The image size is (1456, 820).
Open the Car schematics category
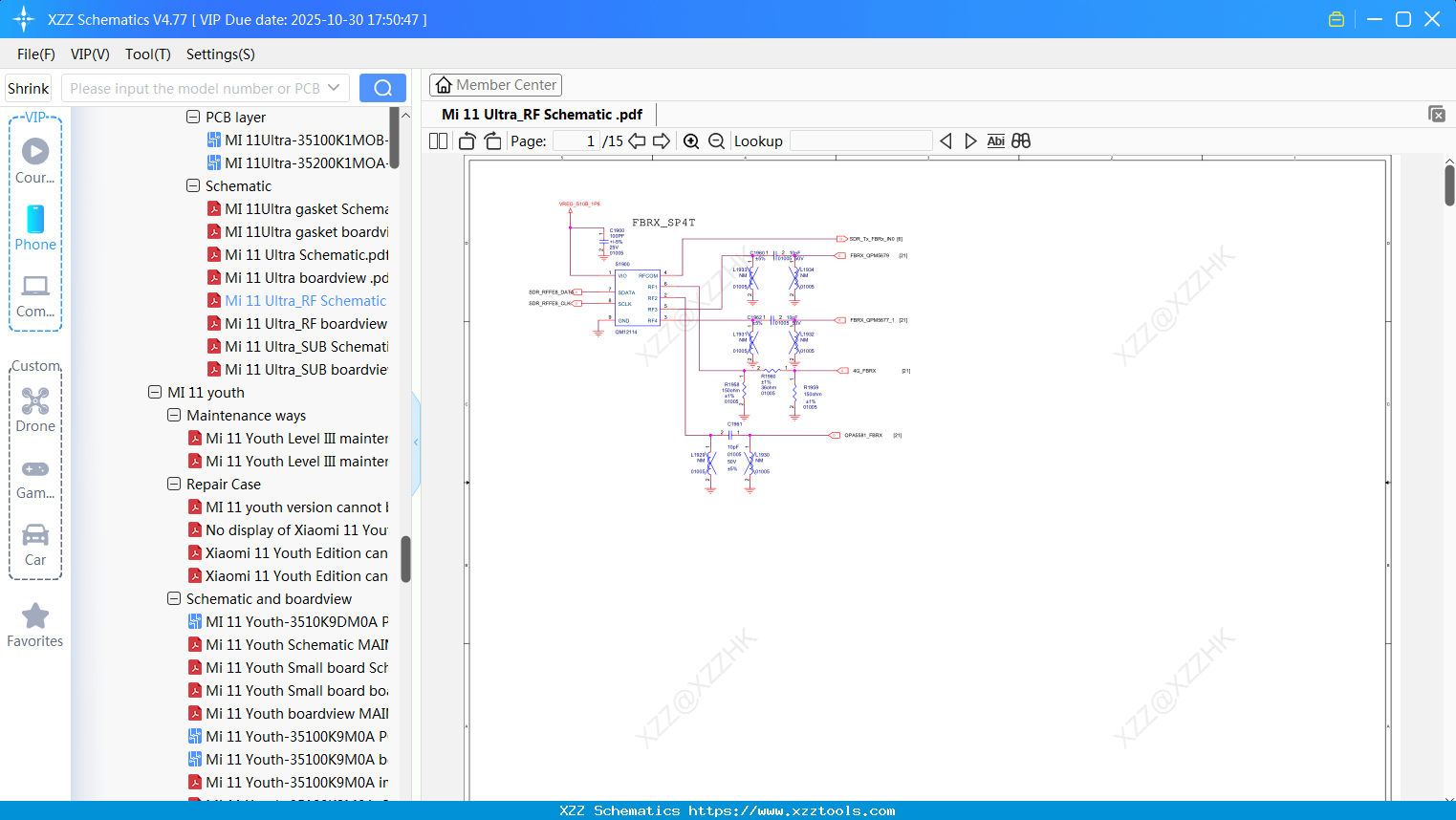(34, 540)
